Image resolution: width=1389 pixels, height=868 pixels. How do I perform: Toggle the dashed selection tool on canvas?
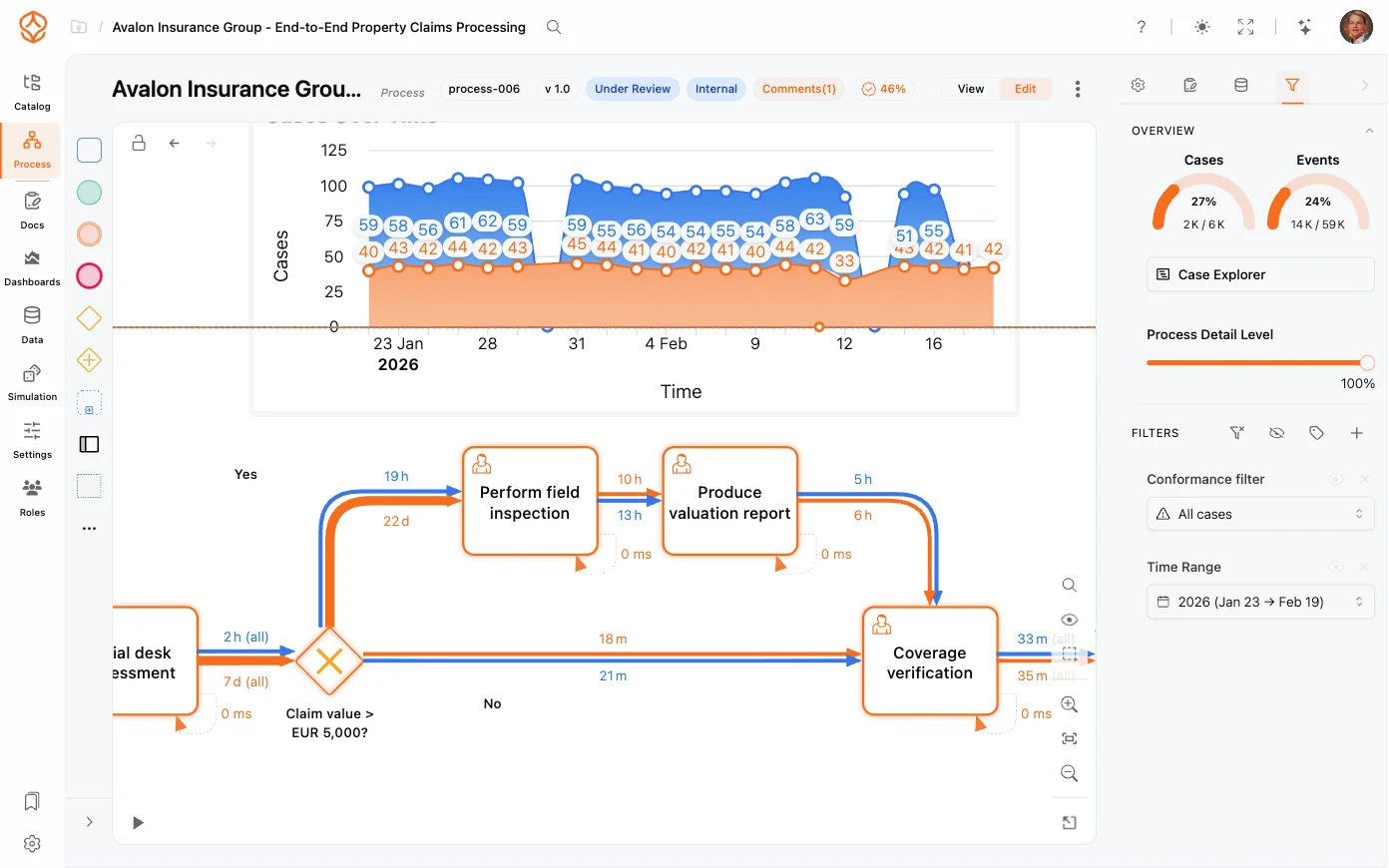coord(1070,654)
